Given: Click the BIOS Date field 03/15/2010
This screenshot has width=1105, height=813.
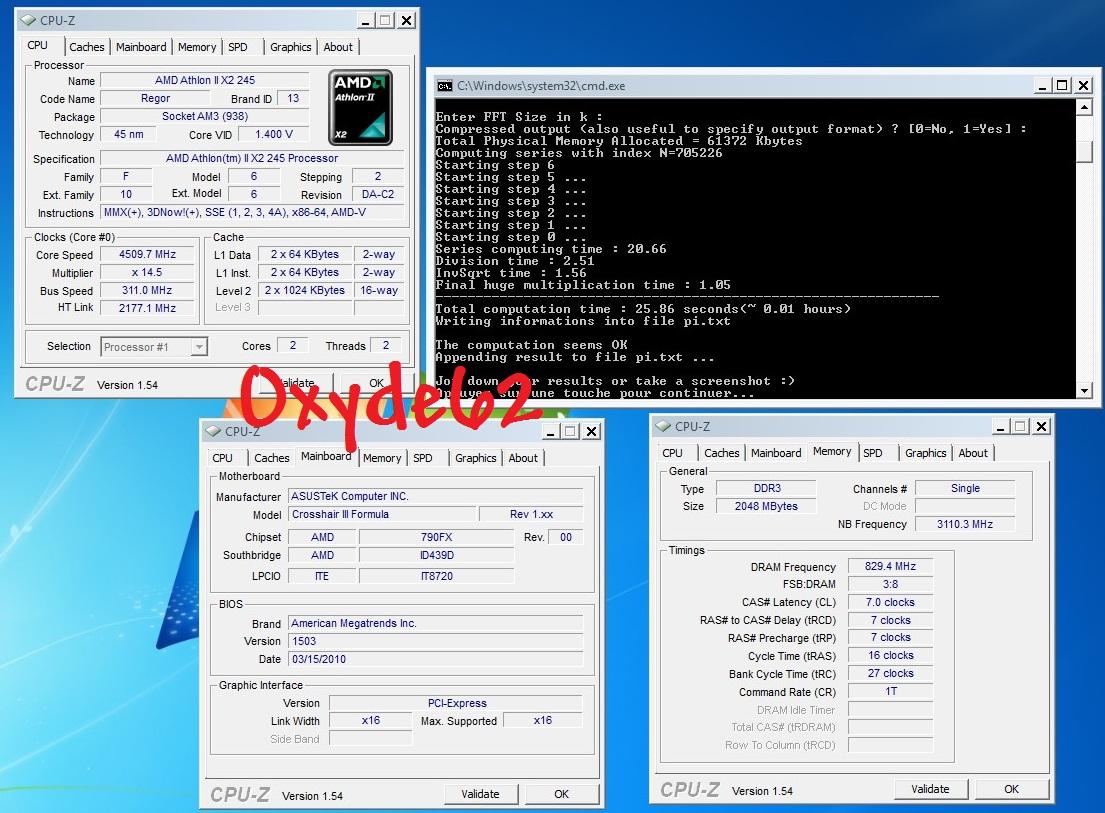Looking at the screenshot, I should pos(436,659).
